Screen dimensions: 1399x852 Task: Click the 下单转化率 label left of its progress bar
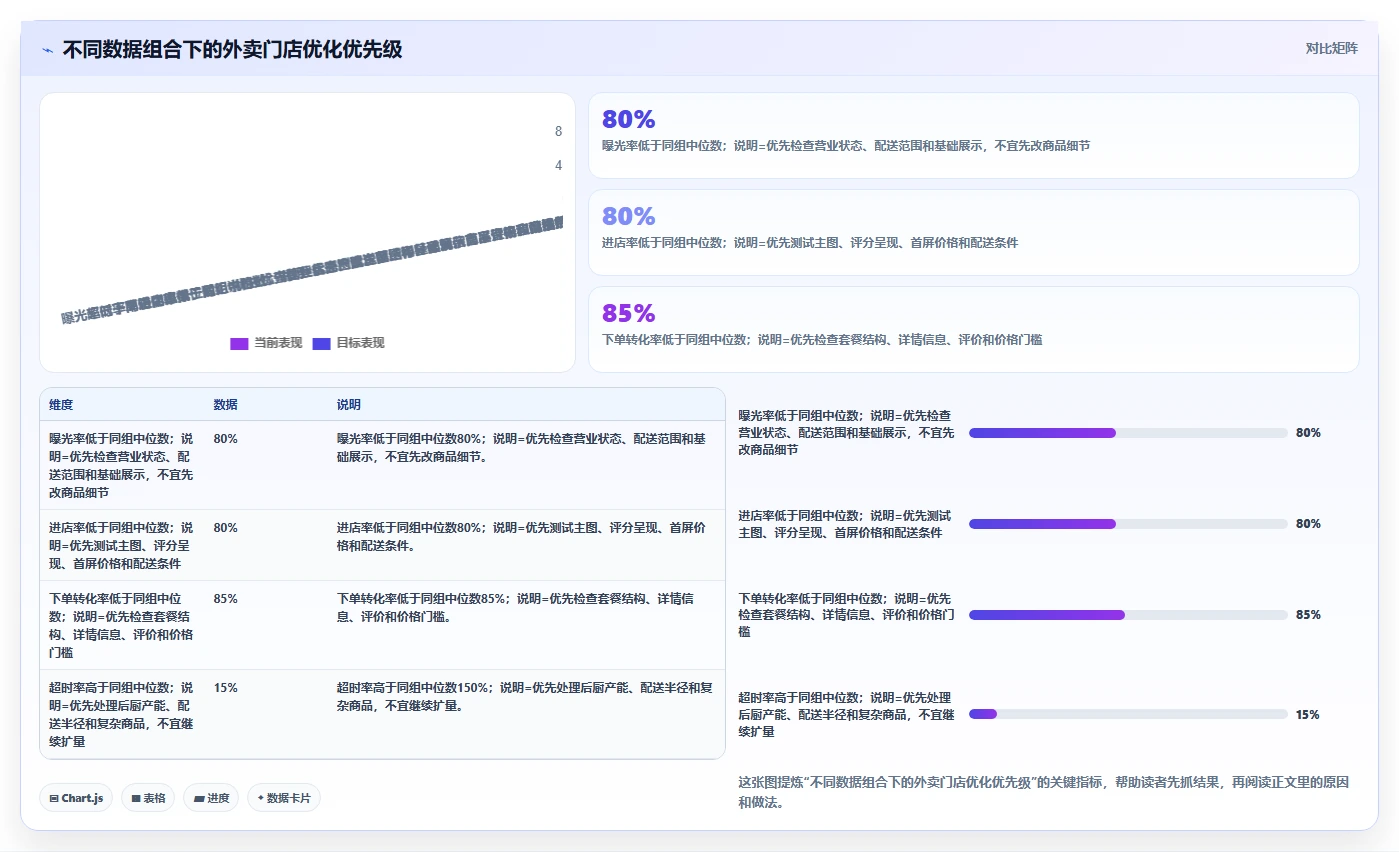click(846, 615)
